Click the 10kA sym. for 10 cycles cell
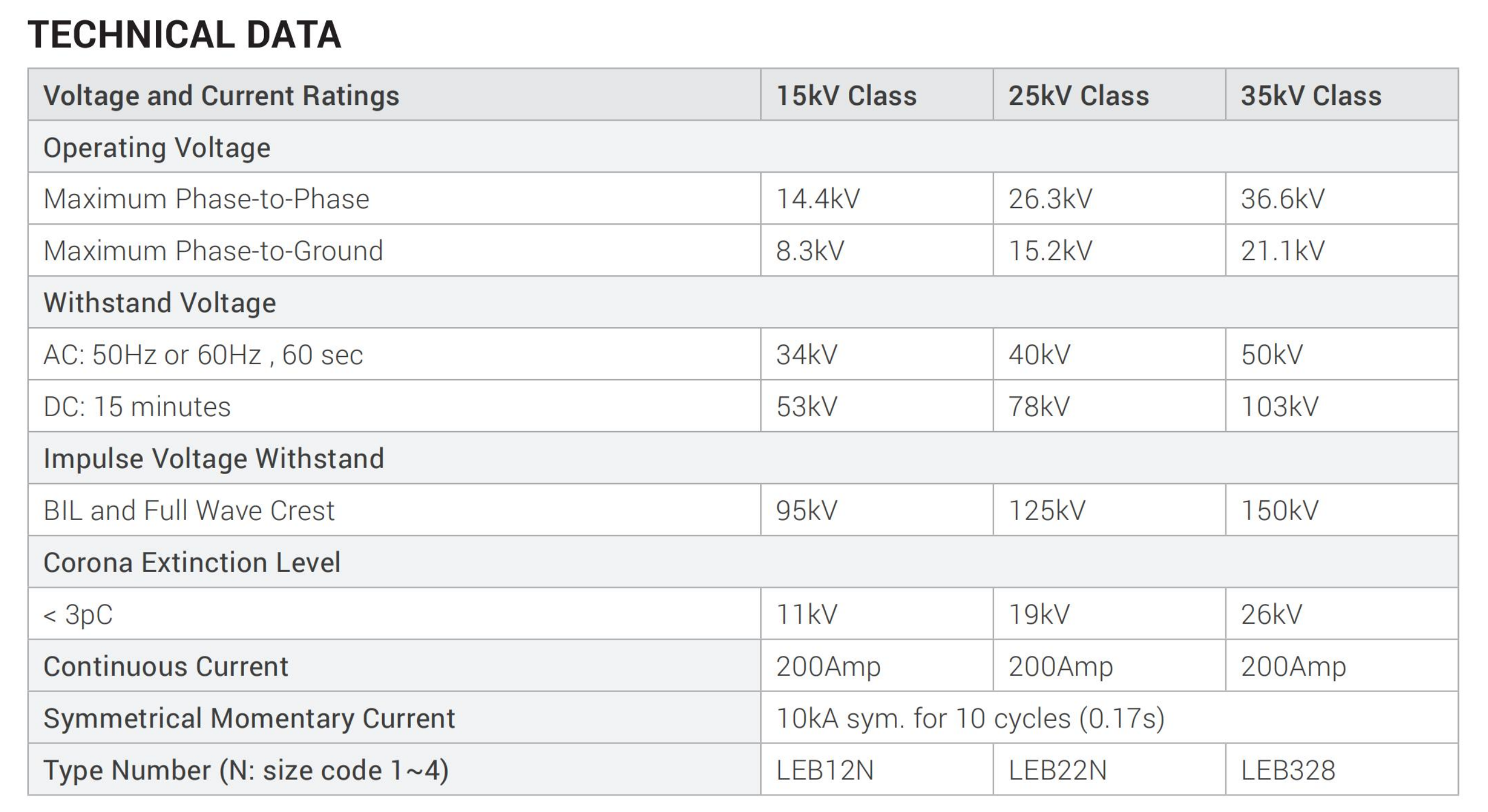 click(970, 719)
